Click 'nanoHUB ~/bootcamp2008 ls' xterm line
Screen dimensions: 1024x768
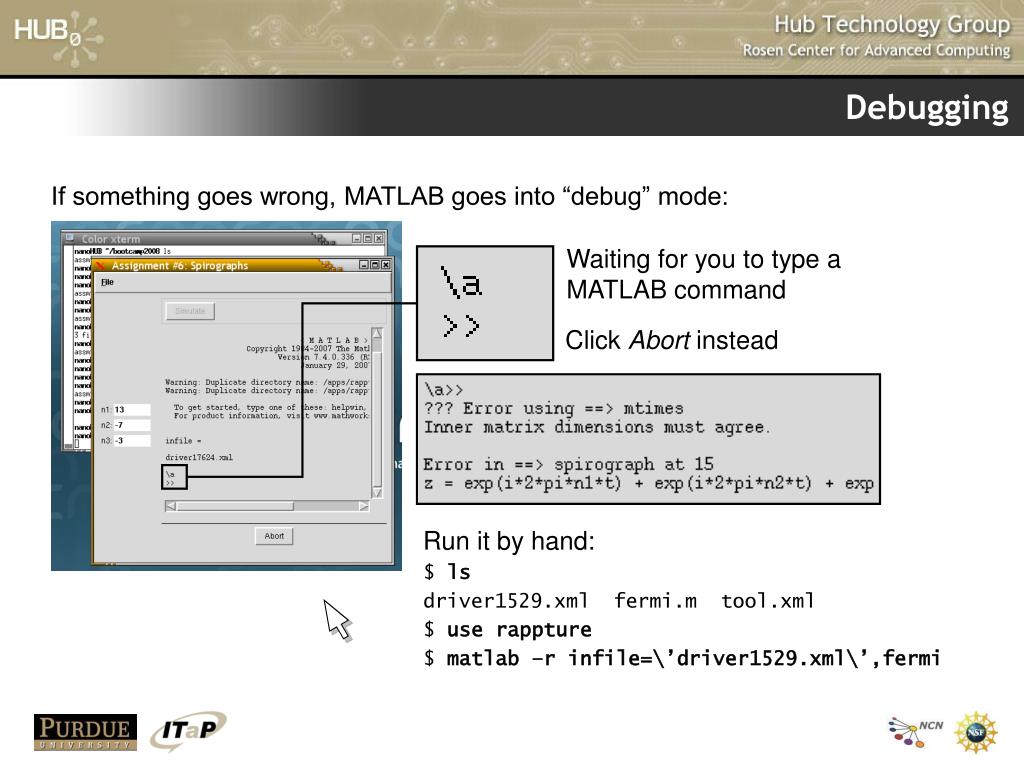coord(123,251)
